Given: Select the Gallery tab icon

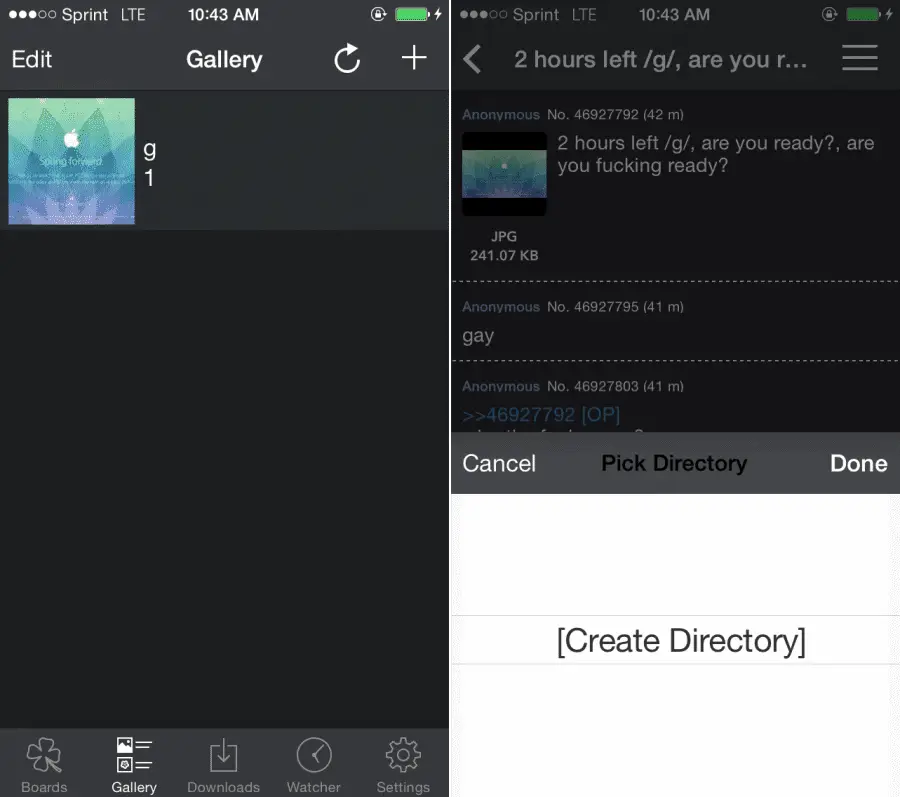Looking at the screenshot, I should click(134, 765).
